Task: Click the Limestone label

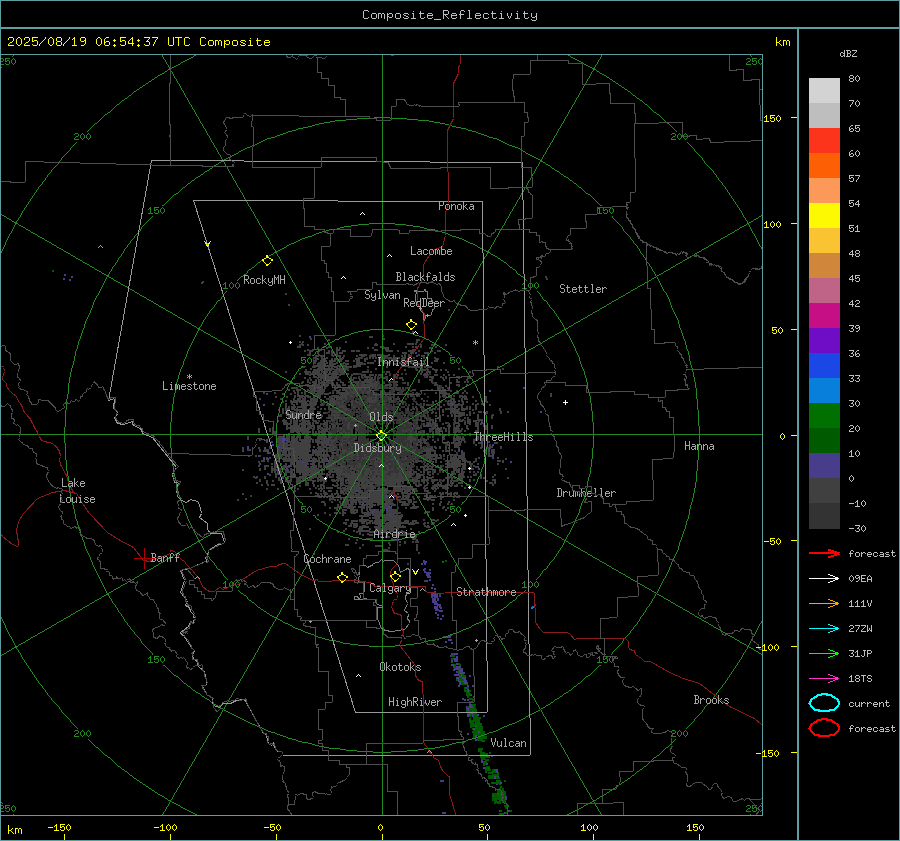Action: coord(189,386)
